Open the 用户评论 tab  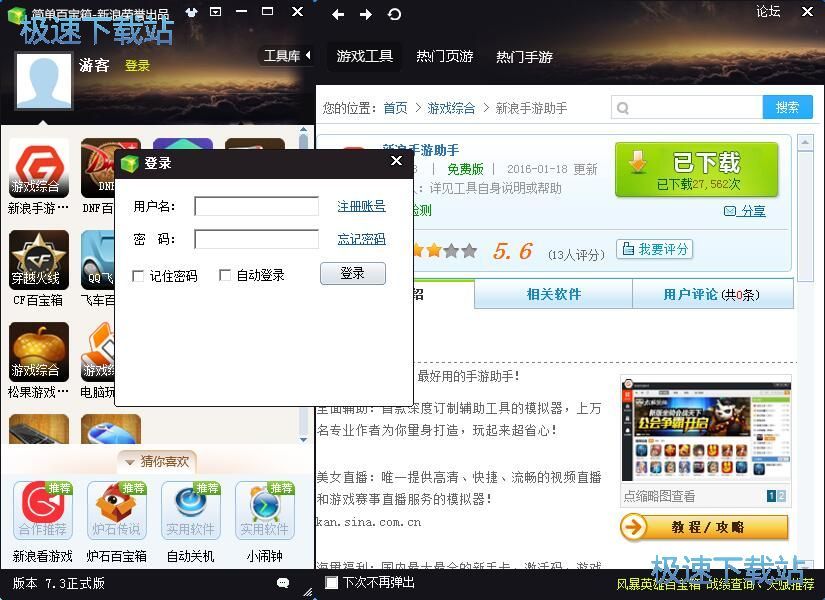(712, 294)
